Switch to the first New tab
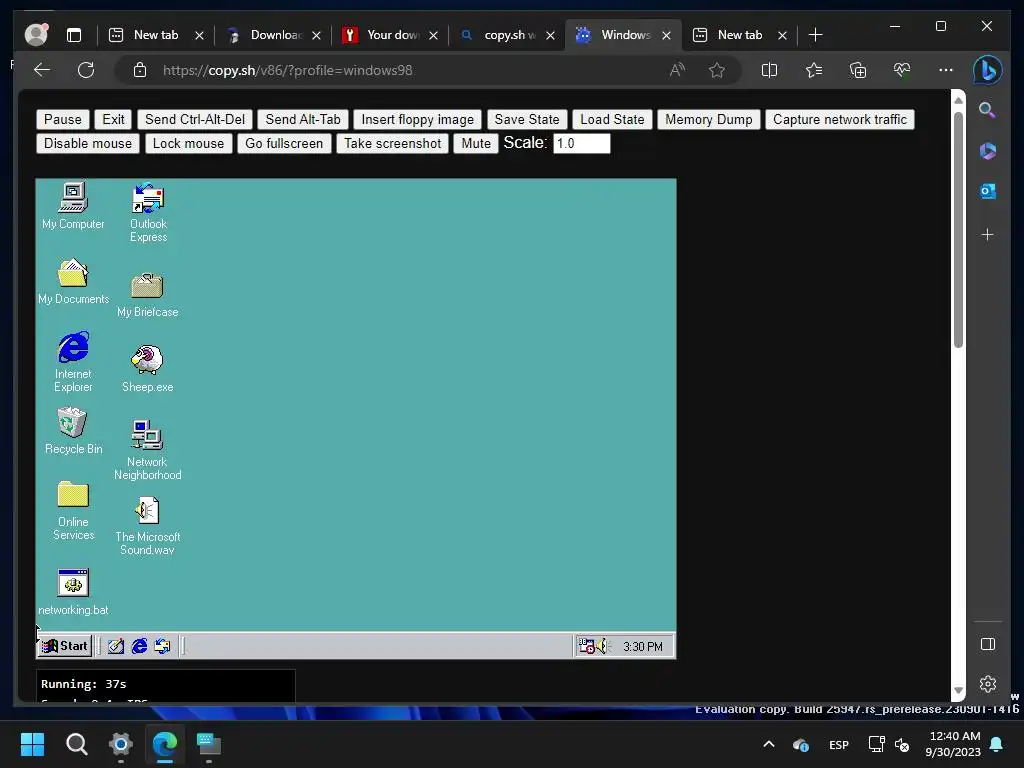Screen dimensions: 1024x768 (x=153, y=35)
